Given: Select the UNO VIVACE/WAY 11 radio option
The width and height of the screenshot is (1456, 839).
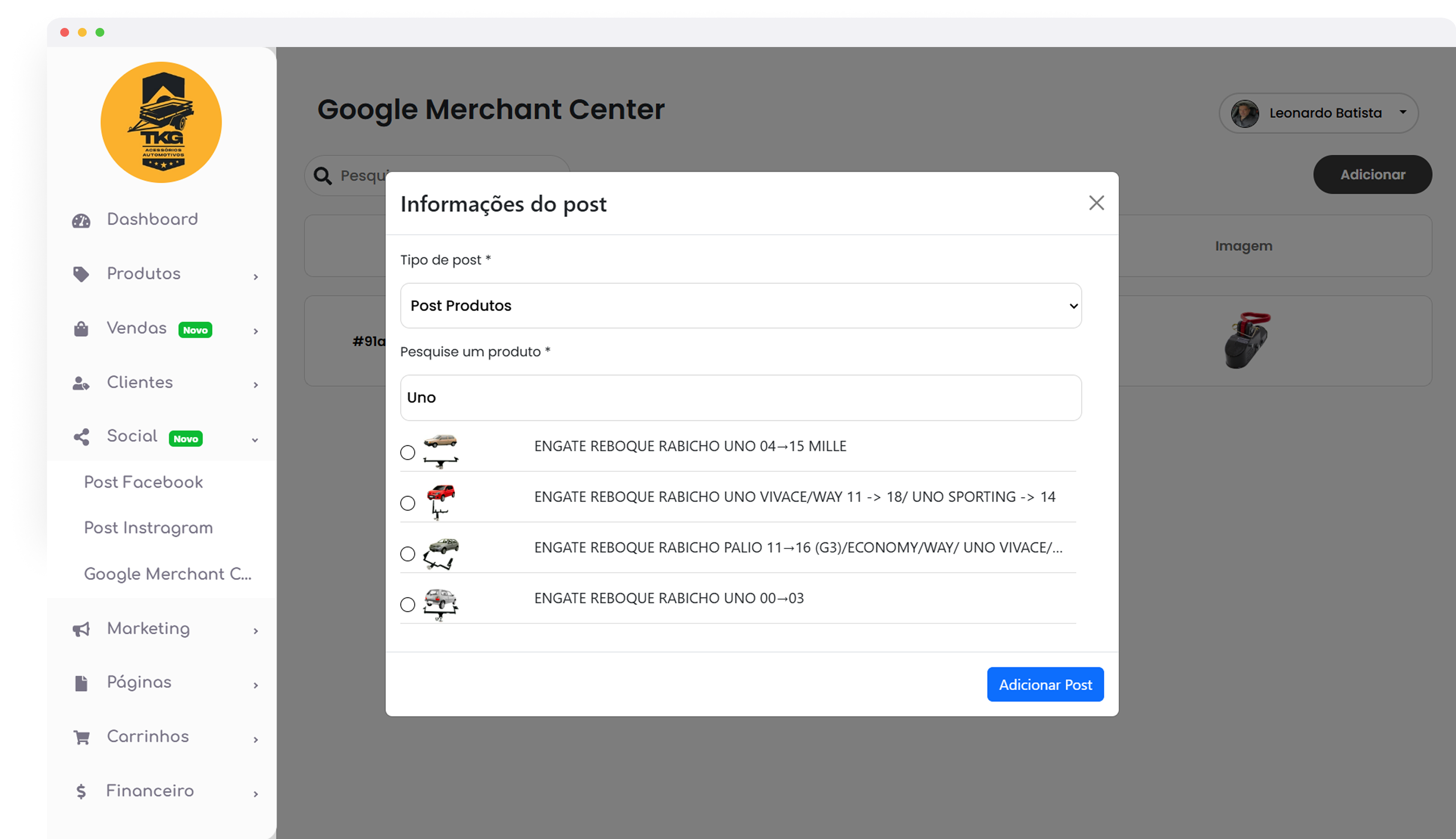Looking at the screenshot, I should click(407, 503).
